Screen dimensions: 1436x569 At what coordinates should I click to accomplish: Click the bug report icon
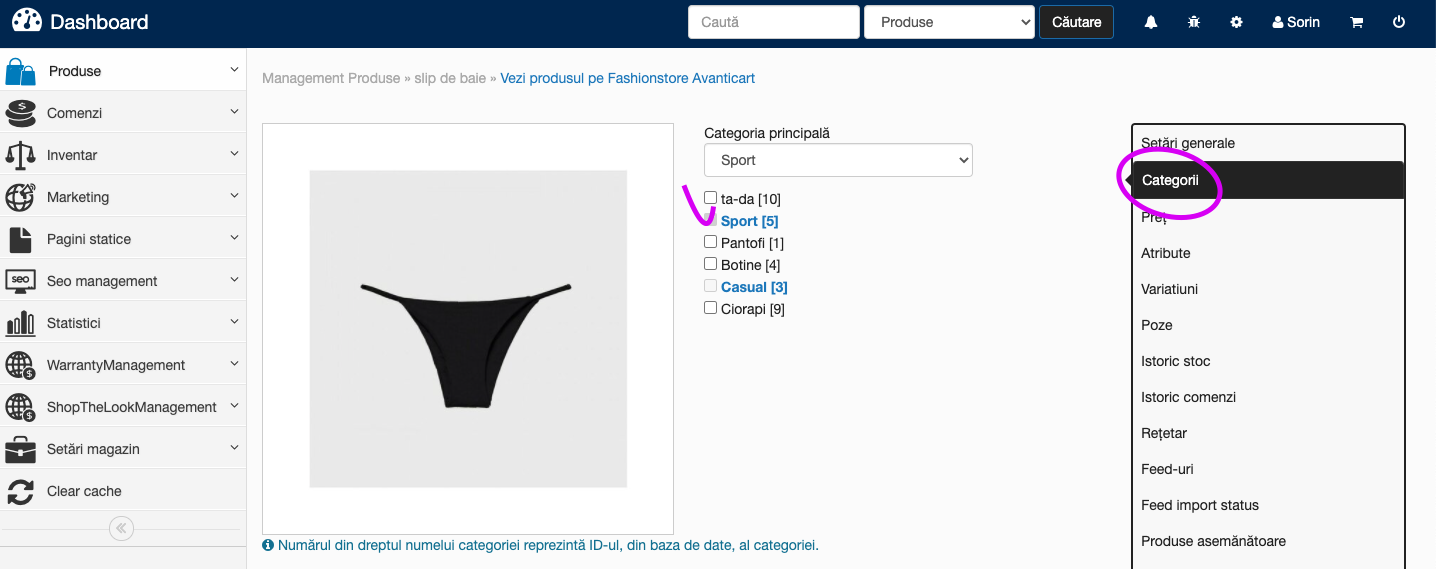(1194, 22)
